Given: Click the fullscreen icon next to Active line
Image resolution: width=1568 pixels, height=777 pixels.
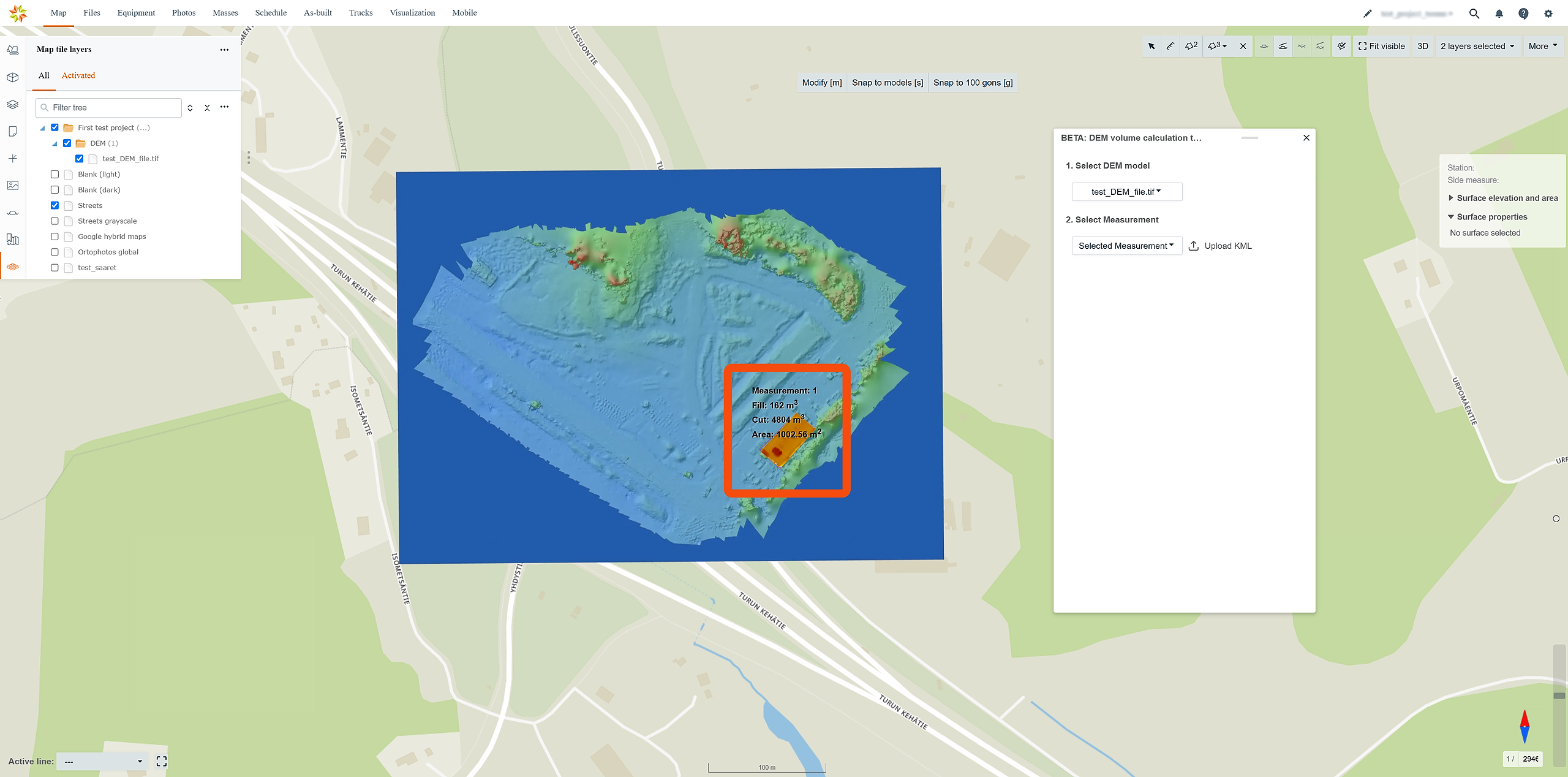Looking at the screenshot, I should [x=162, y=761].
